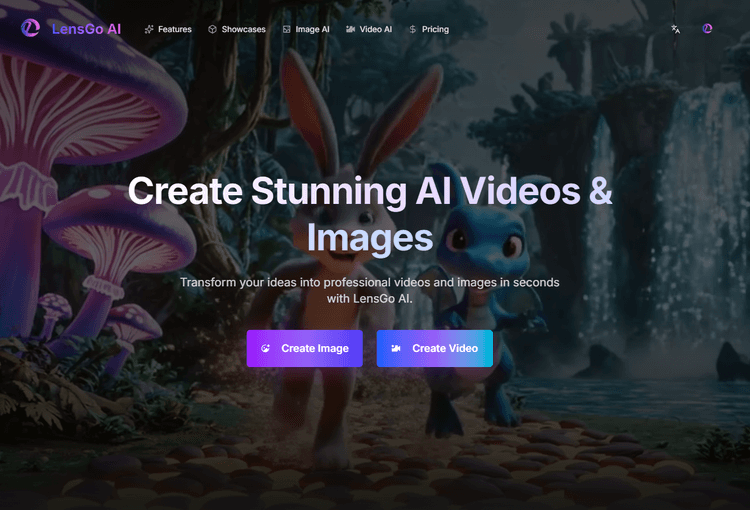
Task: Open the language translation switcher
Action: pyautogui.click(x=676, y=29)
